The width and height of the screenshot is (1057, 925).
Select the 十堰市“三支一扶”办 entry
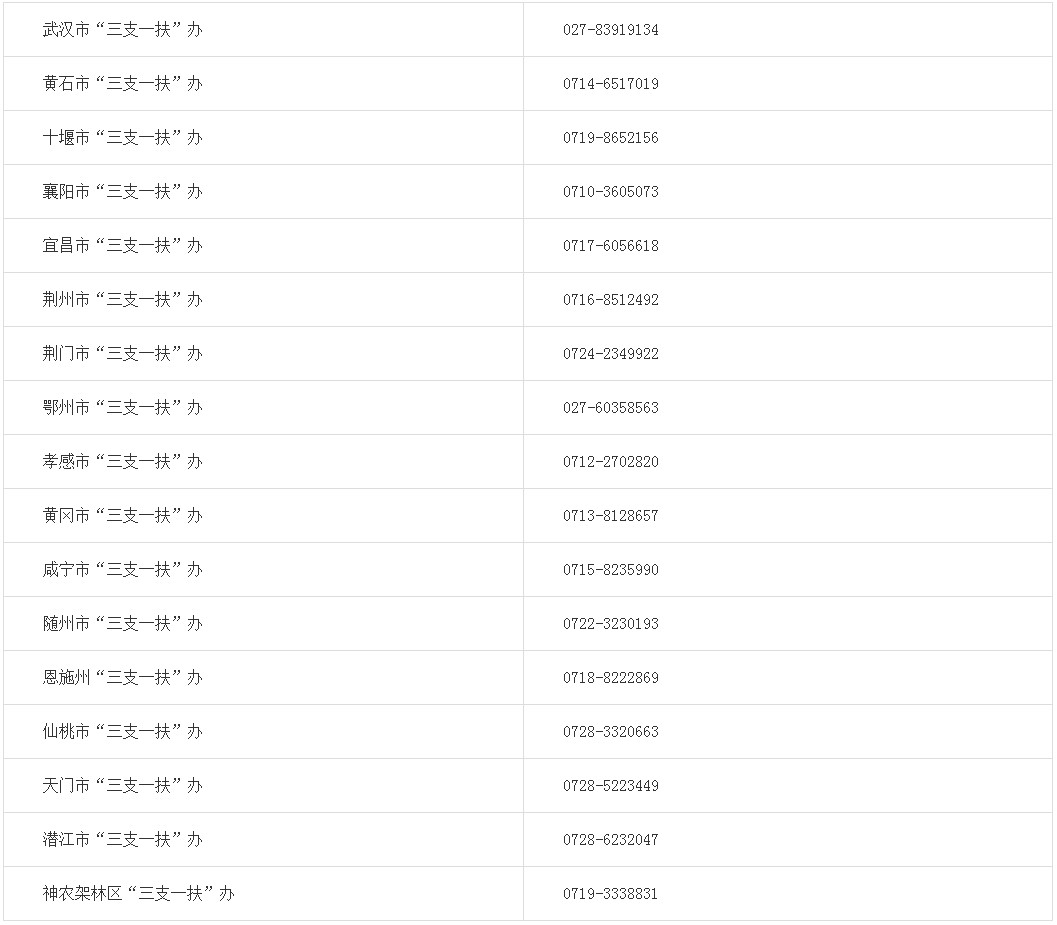(x=122, y=138)
